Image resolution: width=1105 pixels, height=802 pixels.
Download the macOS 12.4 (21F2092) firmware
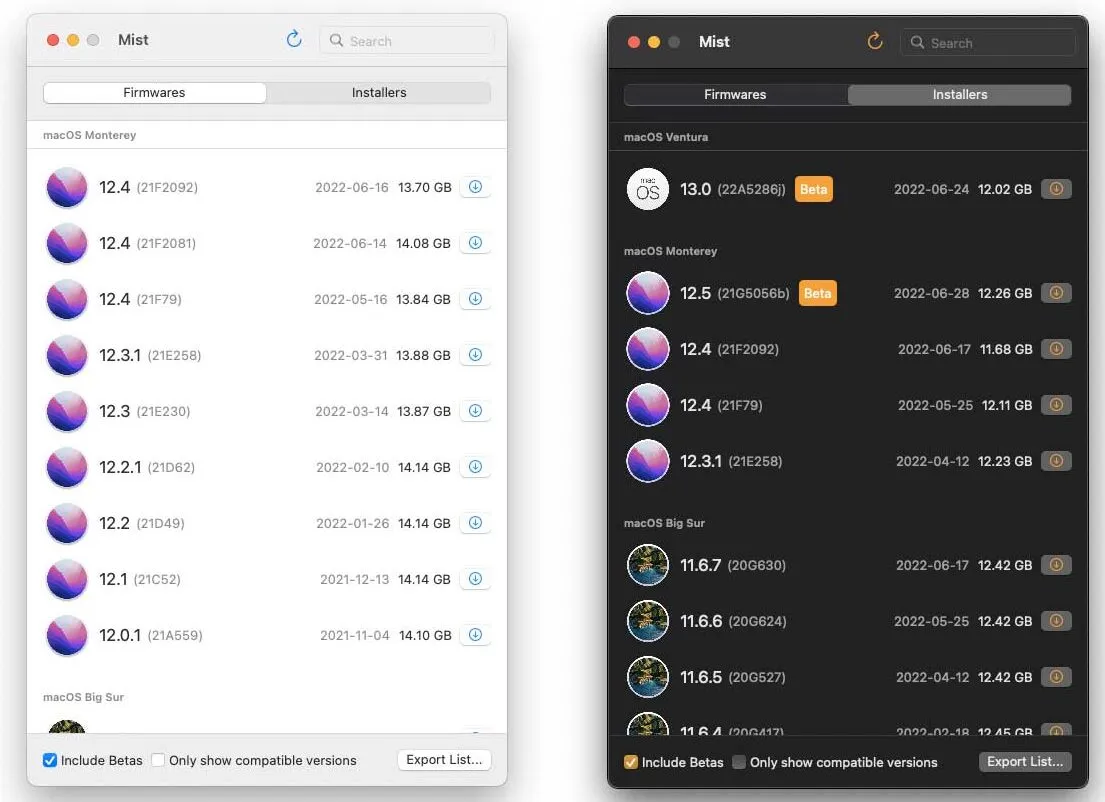point(475,187)
